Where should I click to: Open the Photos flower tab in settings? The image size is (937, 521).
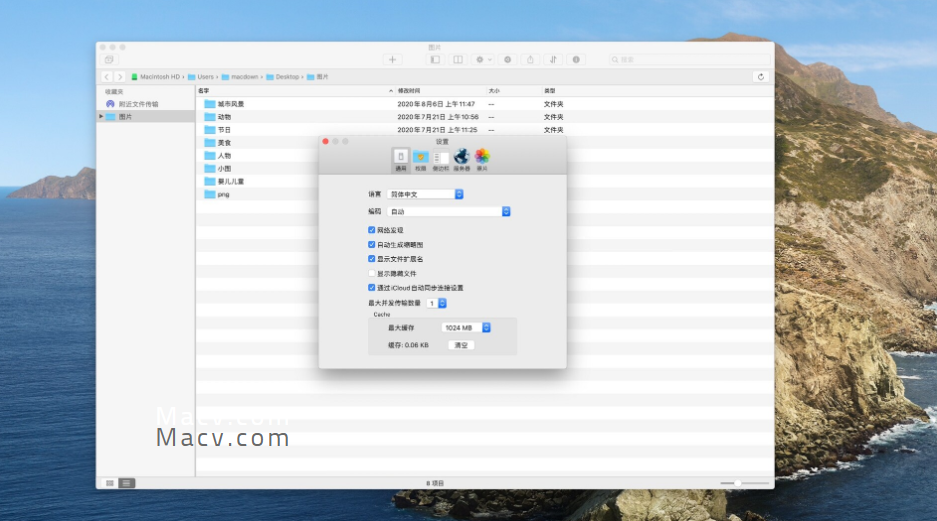(482, 160)
